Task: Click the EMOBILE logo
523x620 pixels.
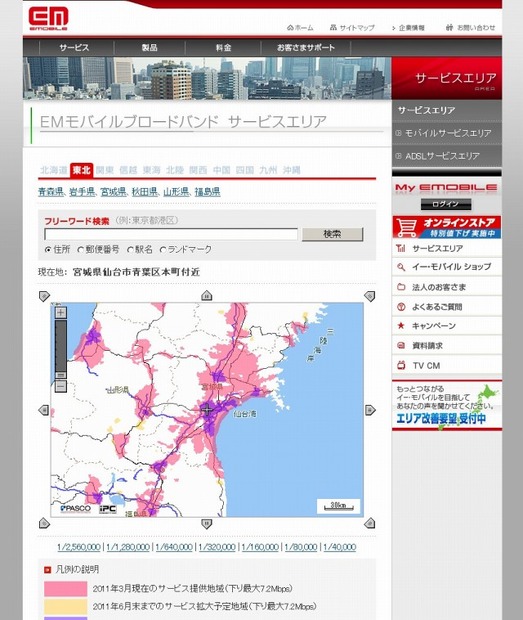Action: coord(48,19)
